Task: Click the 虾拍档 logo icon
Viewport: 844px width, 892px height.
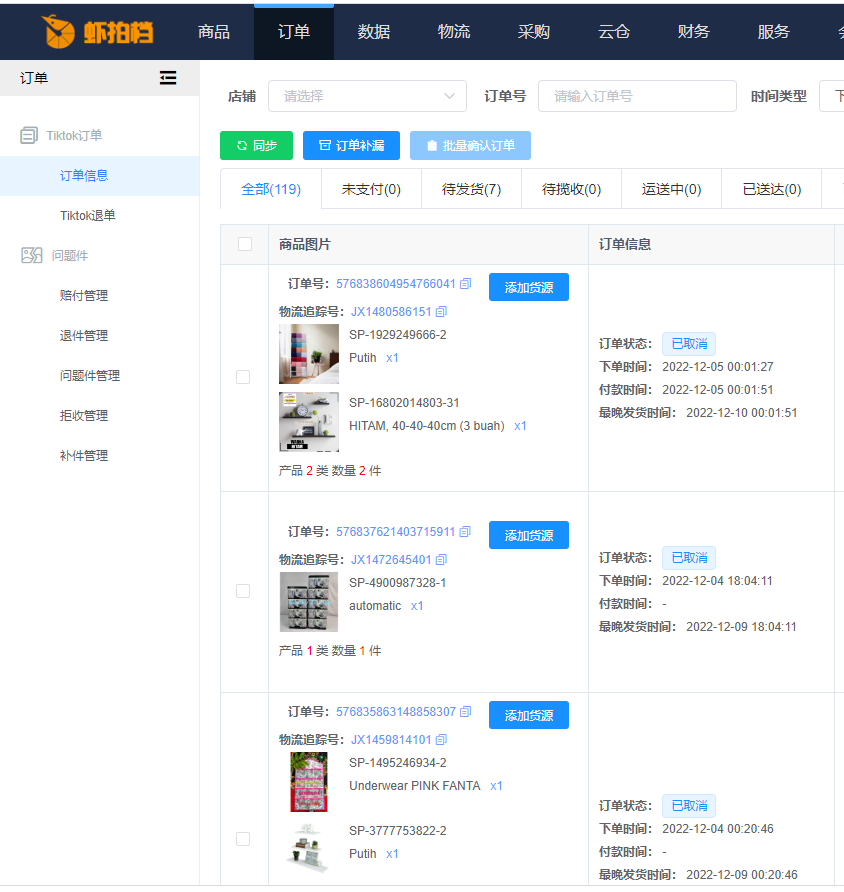Action: (x=59, y=31)
